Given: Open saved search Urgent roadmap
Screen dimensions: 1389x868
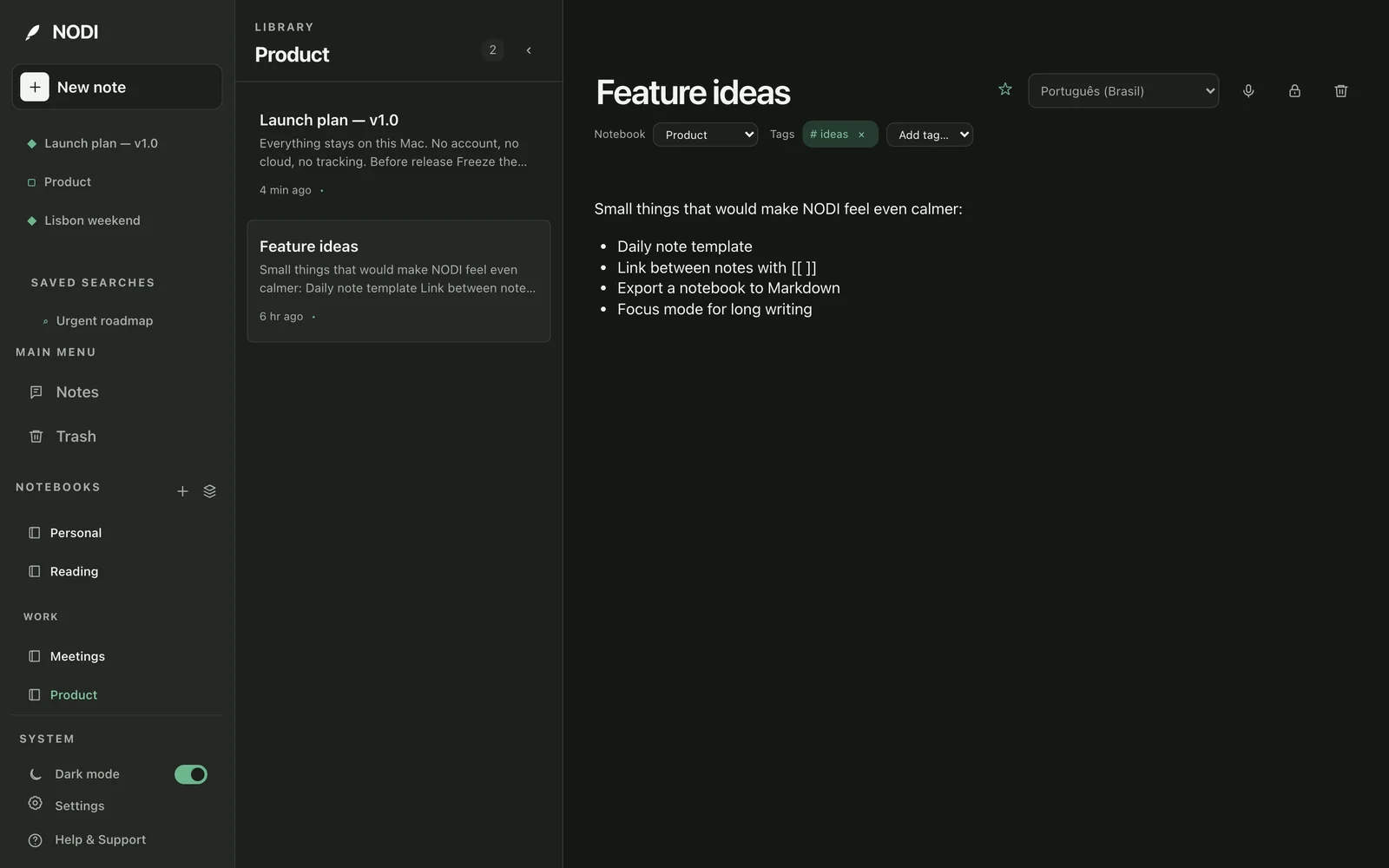Looking at the screenshot, I should pyautogui.click(x=104, y=320).
